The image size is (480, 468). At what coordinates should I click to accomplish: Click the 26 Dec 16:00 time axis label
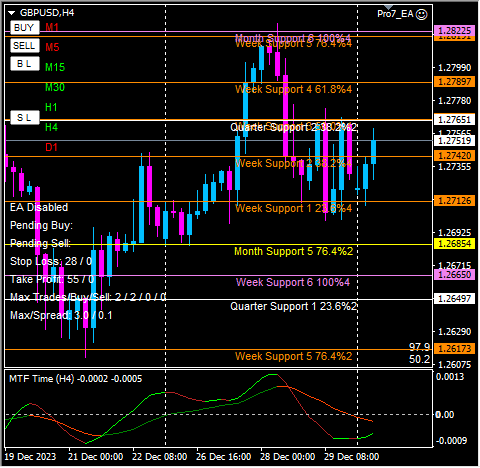(x=224, y=457)
